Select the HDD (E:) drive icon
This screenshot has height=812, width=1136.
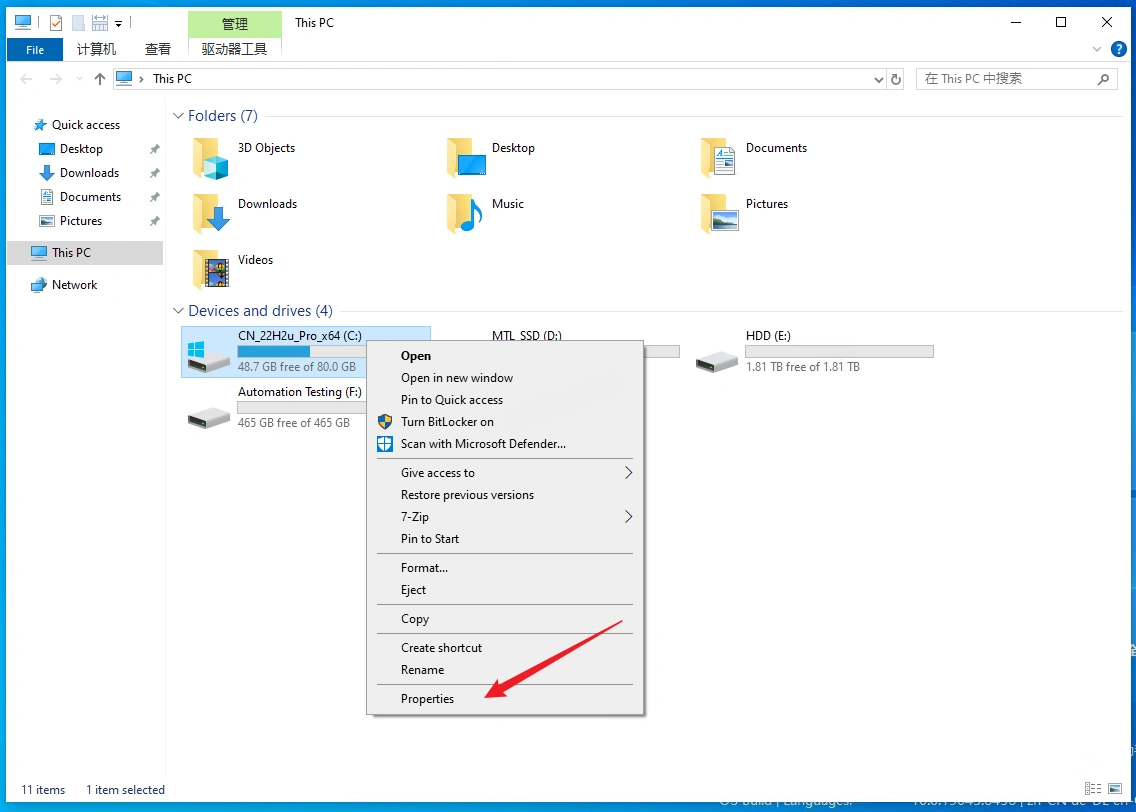click(x=717, y=360)
